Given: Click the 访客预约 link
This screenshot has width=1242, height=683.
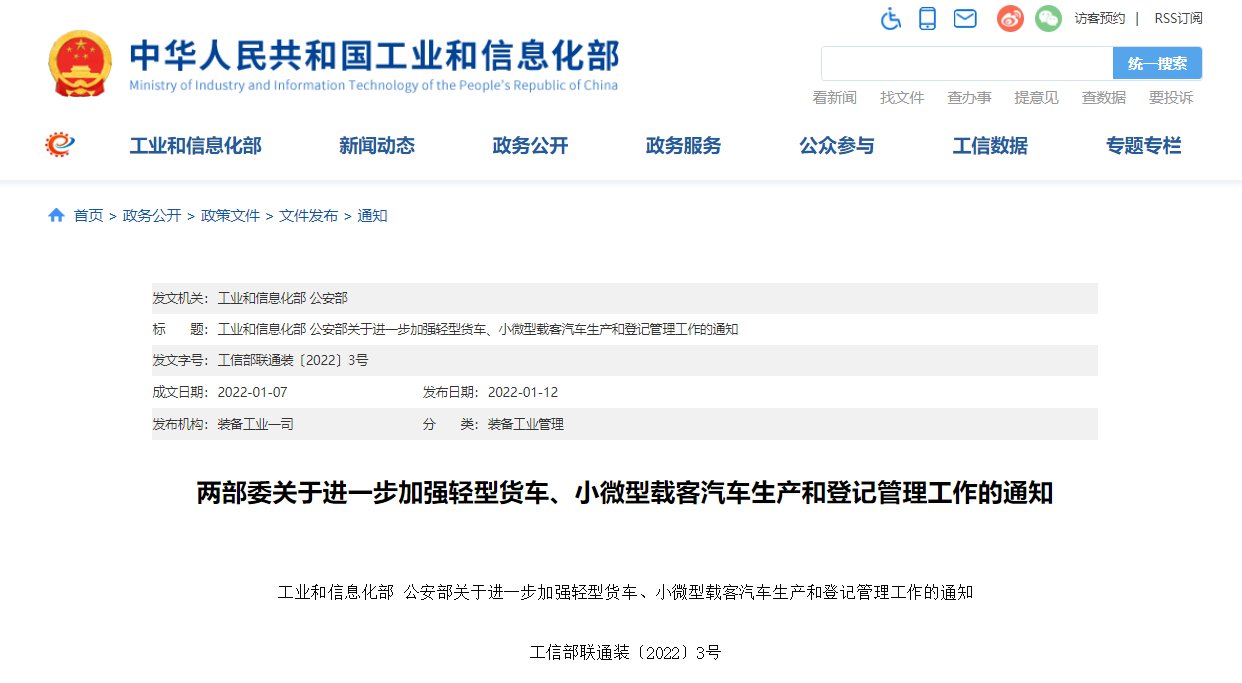Looking at the screenshot, I should point(1098,18).
